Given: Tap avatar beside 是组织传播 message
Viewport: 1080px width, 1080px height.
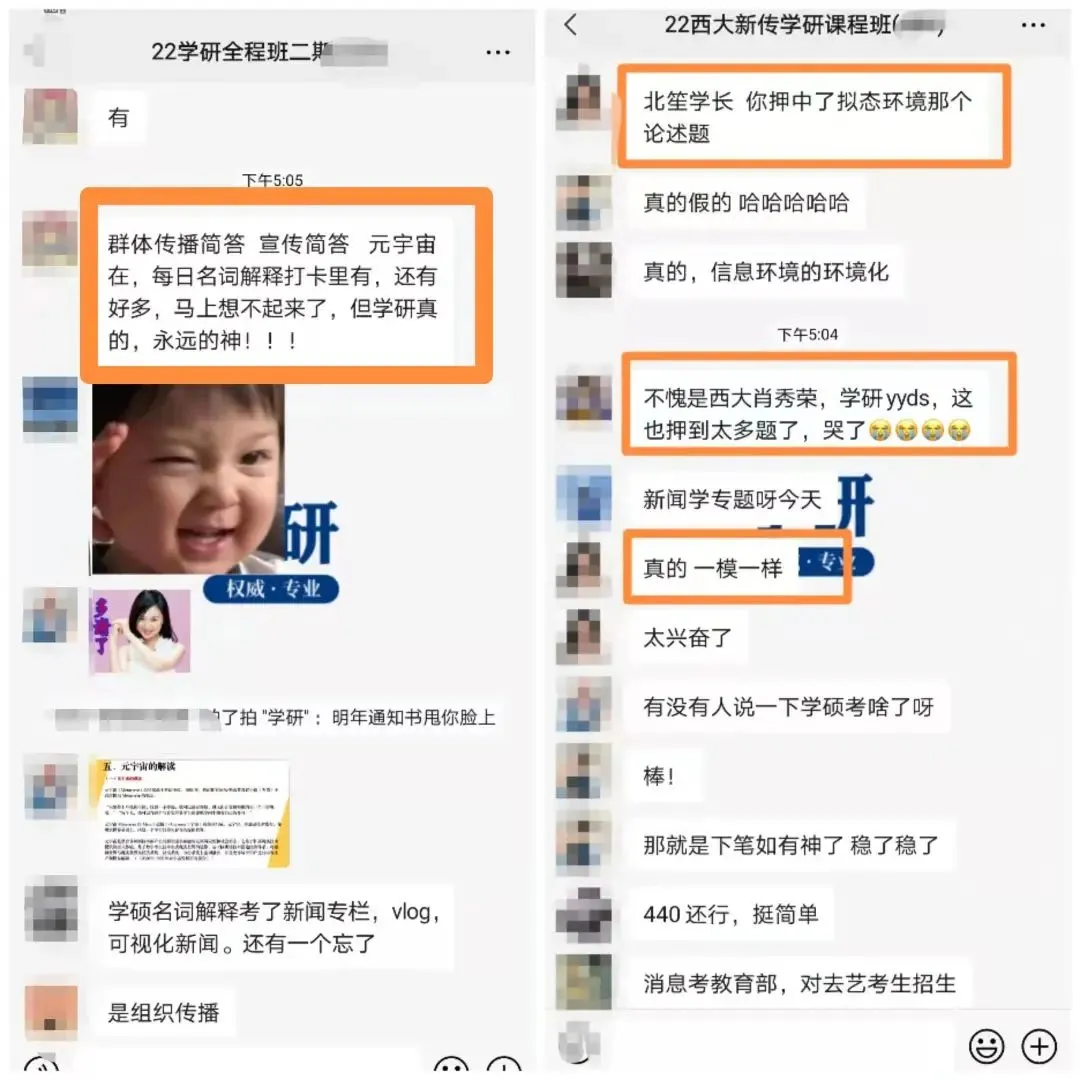Looking at the screenshot, I should coord(50,1012).
